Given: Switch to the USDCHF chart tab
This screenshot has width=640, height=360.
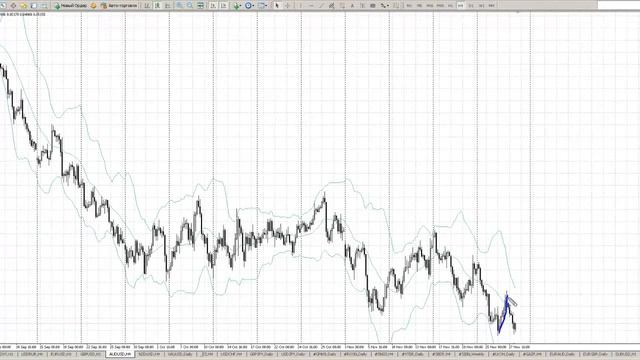Looking at the screenshot, I should coord(231,354).
